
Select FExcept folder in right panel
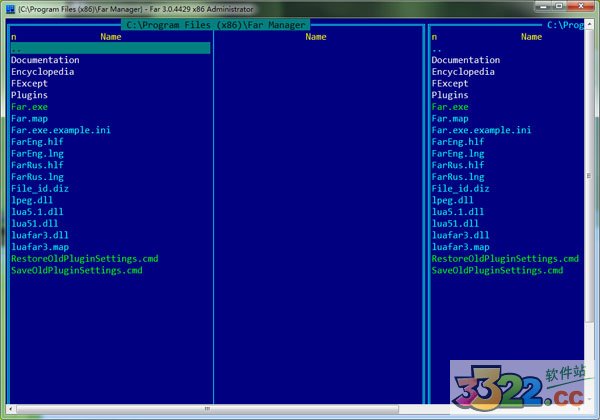pyautogui.click(x=450, y=83)
